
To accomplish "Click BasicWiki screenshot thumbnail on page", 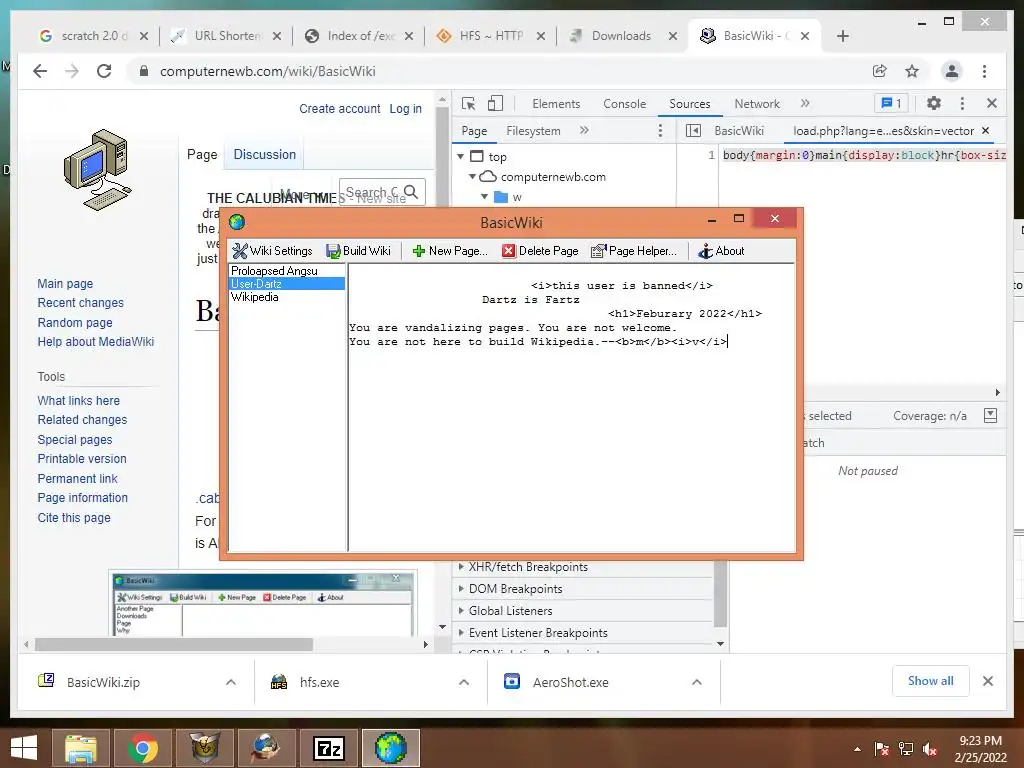I will (x=263, y=604).
